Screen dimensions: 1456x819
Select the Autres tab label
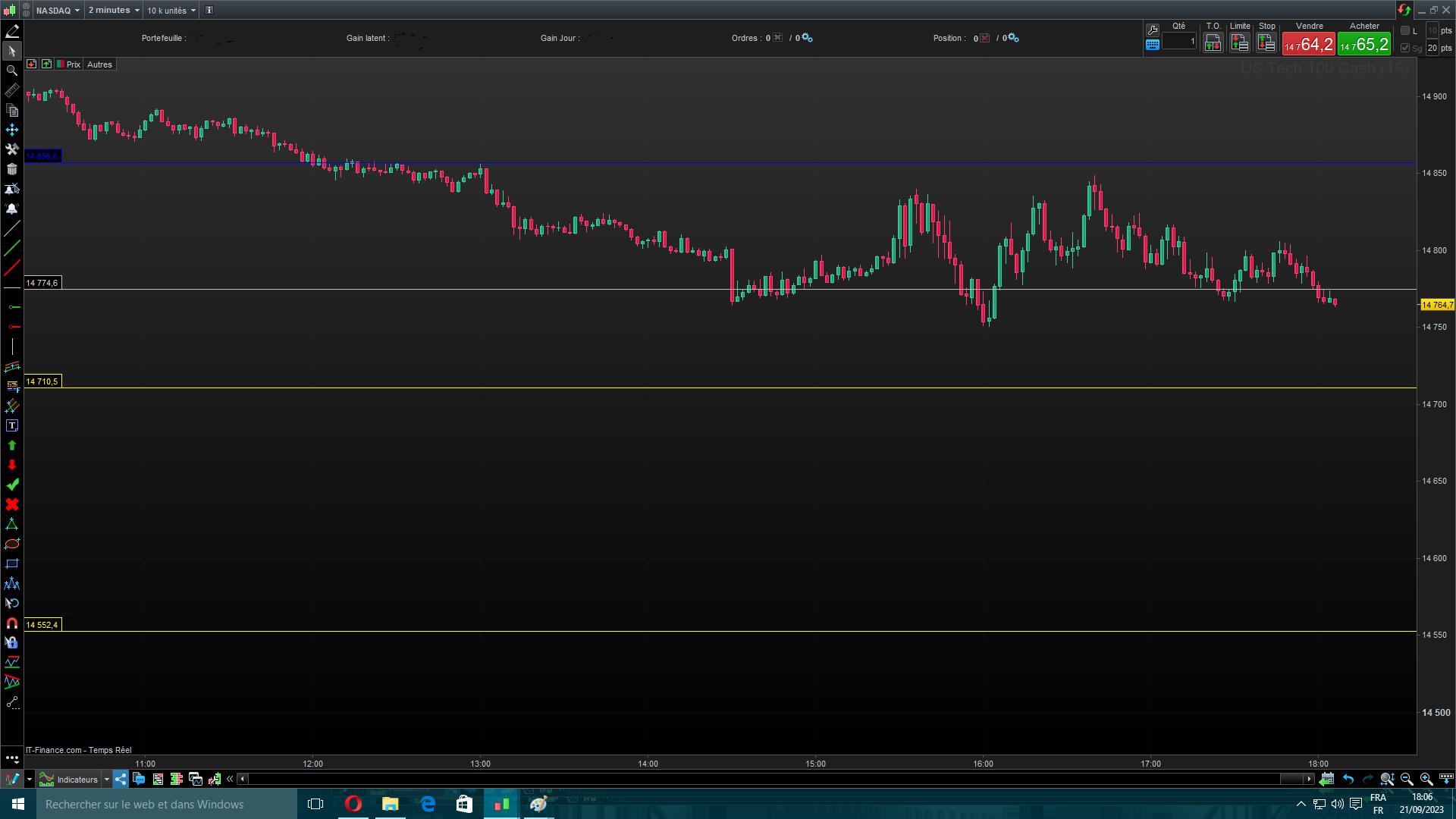coord(99,64)
